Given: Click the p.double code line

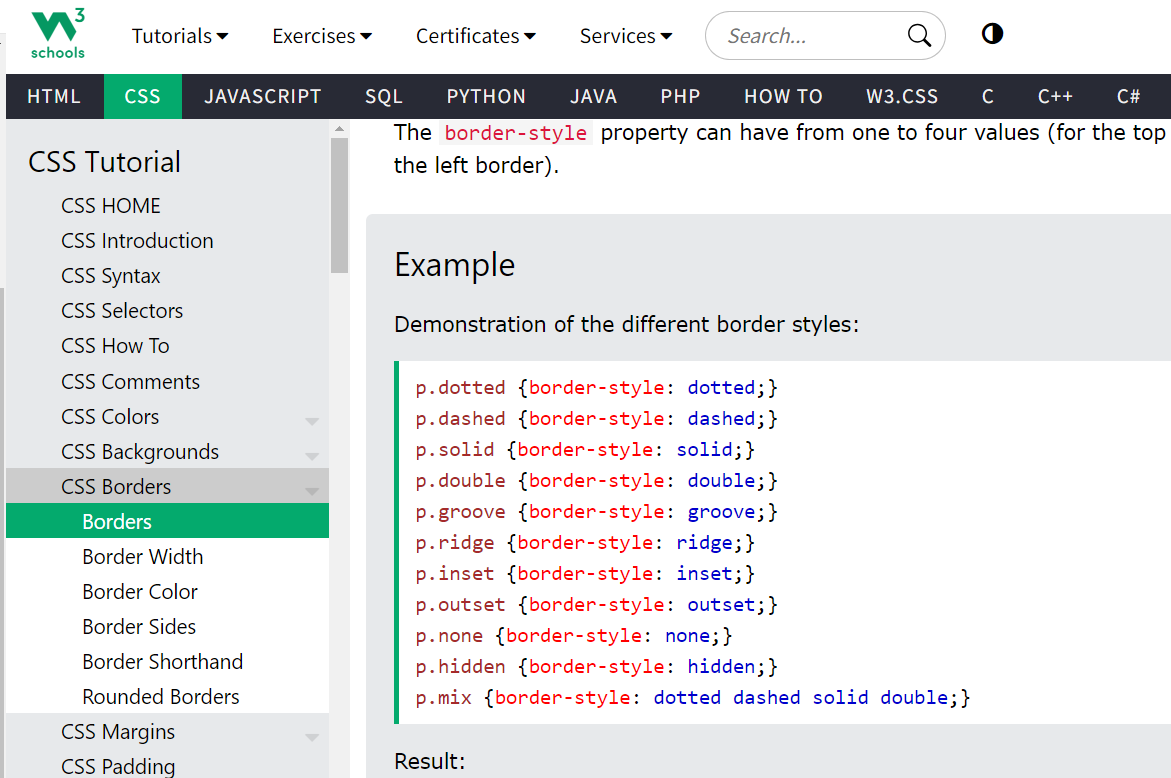Looking at the screenshot, I should coord(596,481).
